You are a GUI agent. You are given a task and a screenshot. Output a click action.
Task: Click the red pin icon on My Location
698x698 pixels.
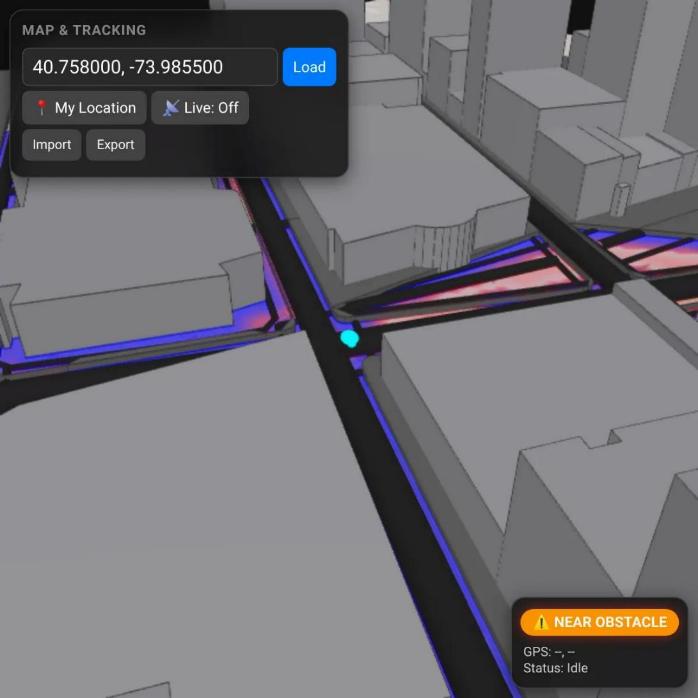click(41, 108)
